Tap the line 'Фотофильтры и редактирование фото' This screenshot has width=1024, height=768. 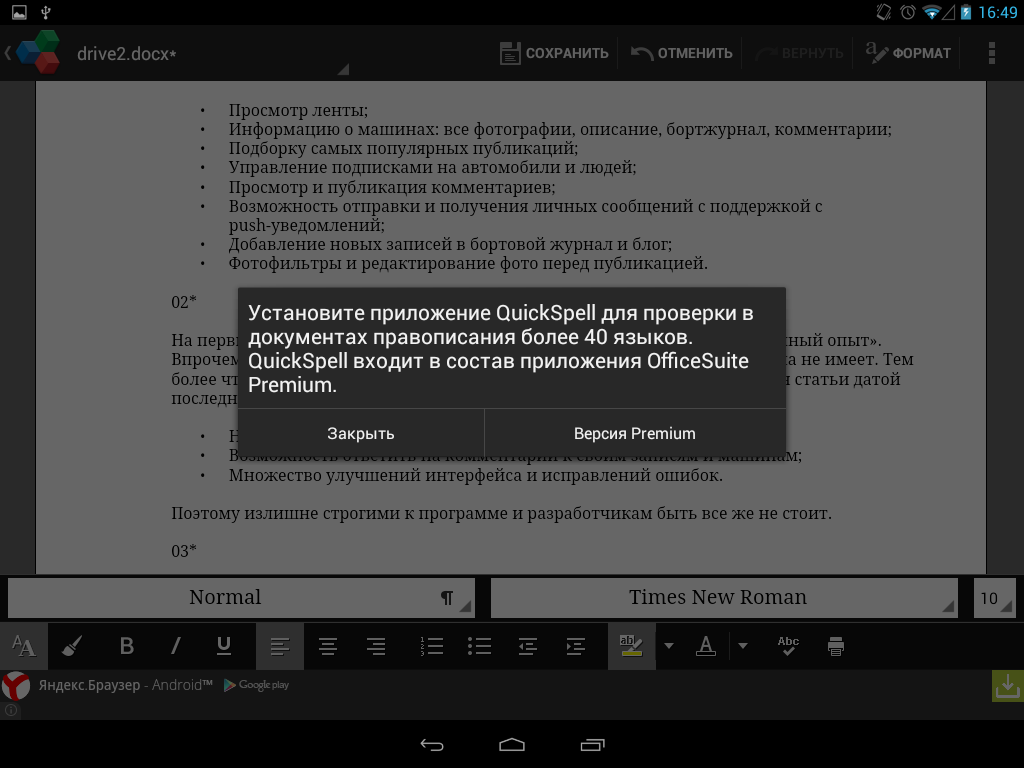[x=468, y=263]
